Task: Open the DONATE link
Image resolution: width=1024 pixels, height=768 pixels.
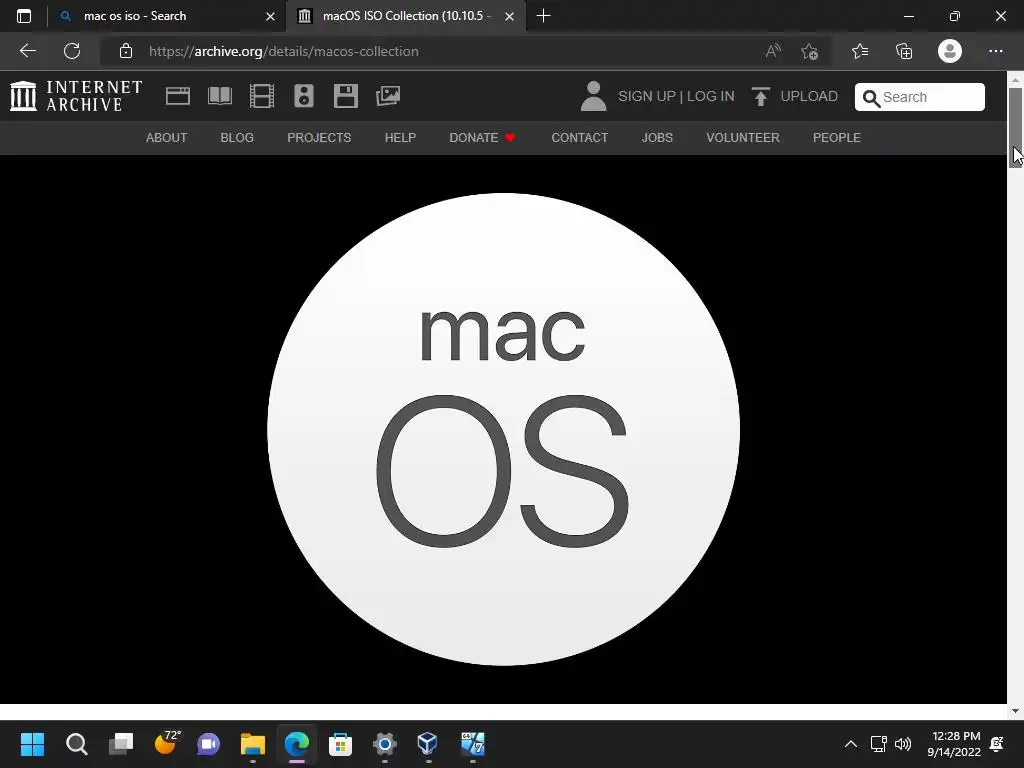Action: pyautogui.click(x=483, y=138)
